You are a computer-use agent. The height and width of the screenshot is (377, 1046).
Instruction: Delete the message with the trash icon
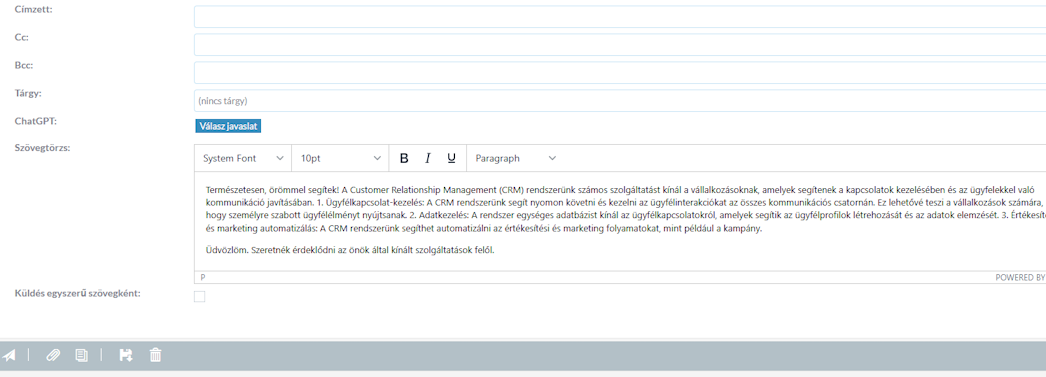pyautogui.click(x=155, y=355)
